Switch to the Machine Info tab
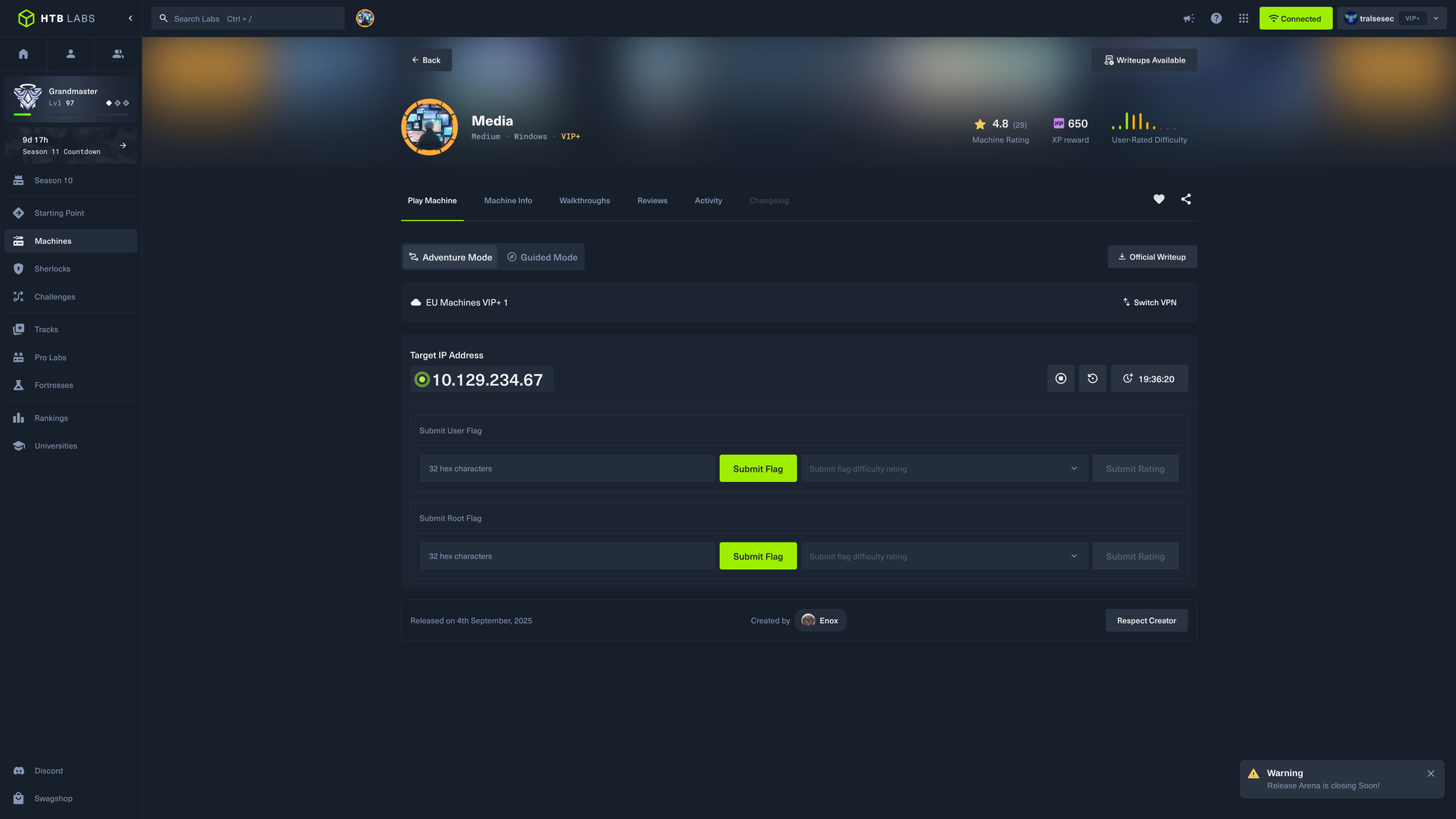Image resolution: width=1456 pixels, height=819 pixels. pyautogui.click(x=508, y=201)
